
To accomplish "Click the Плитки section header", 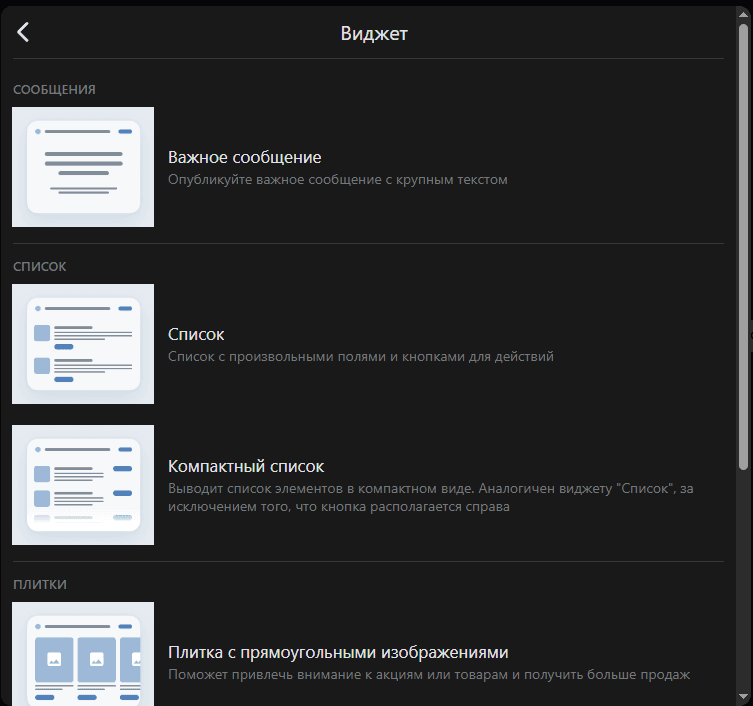I will pyautogui.click(x=40, y=584).
